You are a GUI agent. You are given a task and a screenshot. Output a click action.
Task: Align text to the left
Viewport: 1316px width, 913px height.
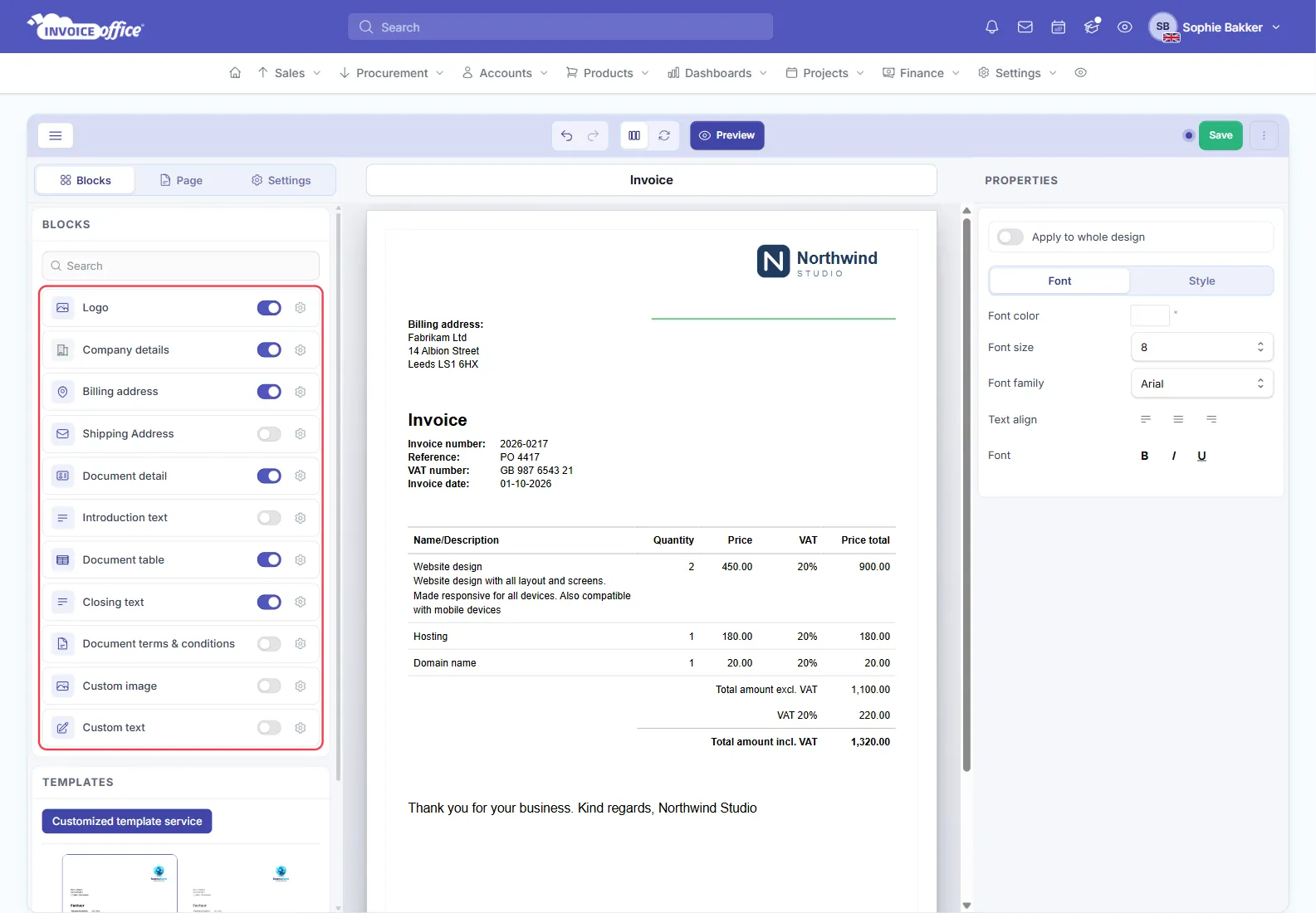1146,420
